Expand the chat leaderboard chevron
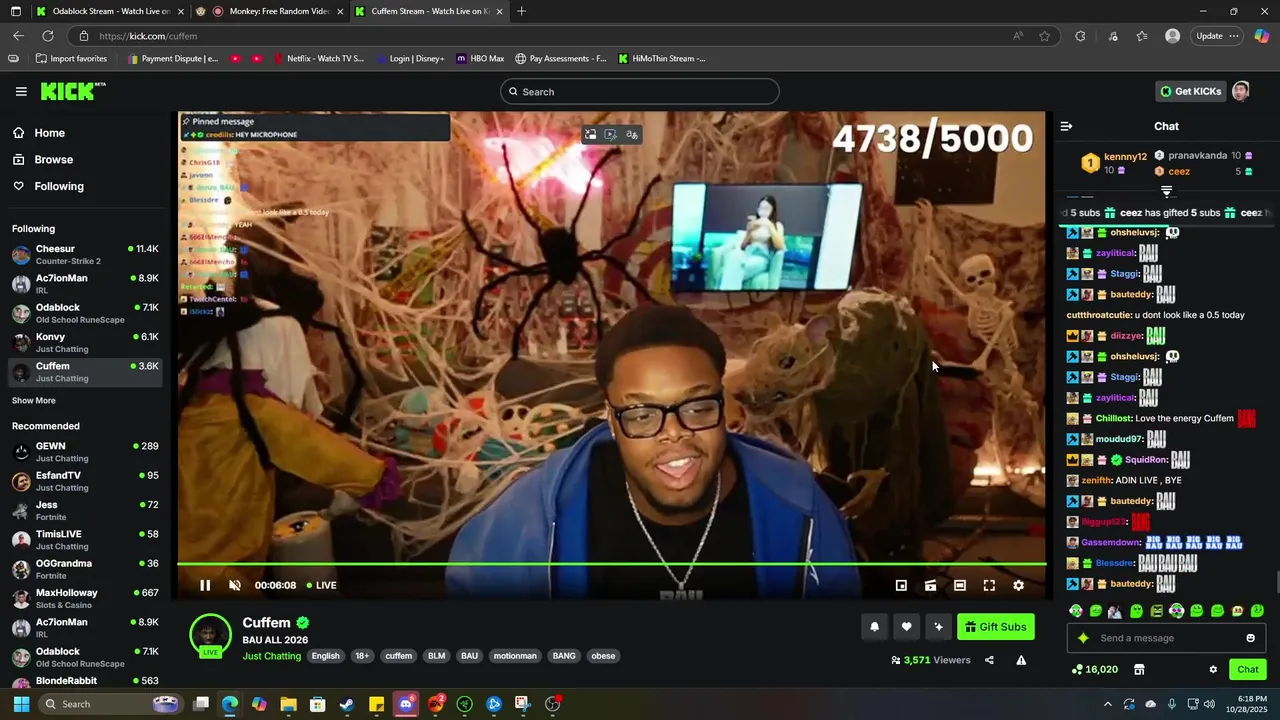Viewport: 1280px width, 720px height. pos(1166,191)
